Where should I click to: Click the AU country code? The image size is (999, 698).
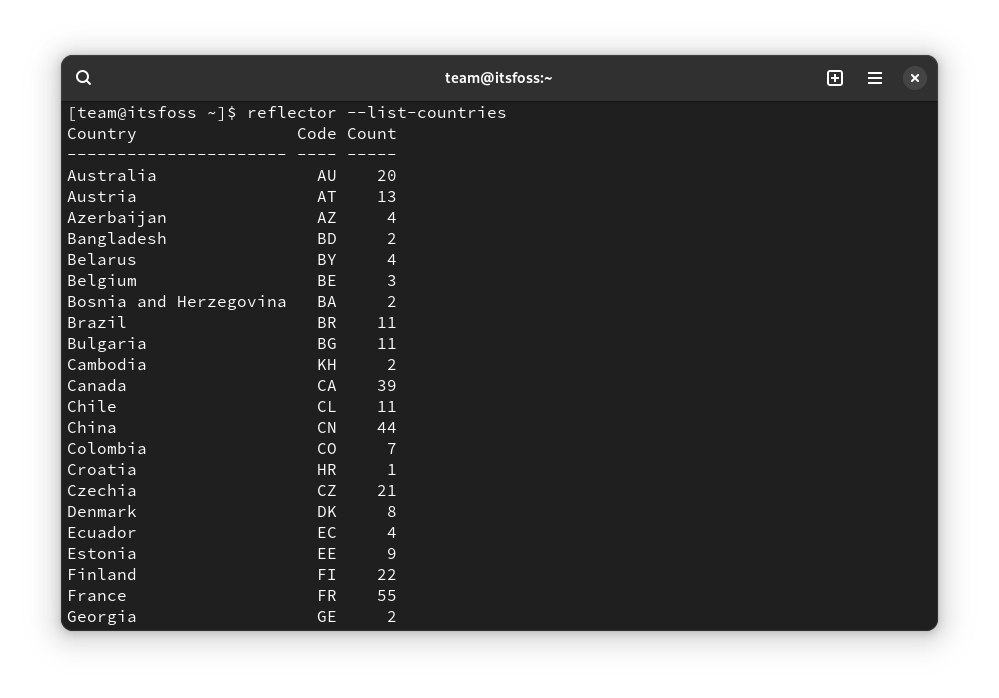tap(327, 176)
